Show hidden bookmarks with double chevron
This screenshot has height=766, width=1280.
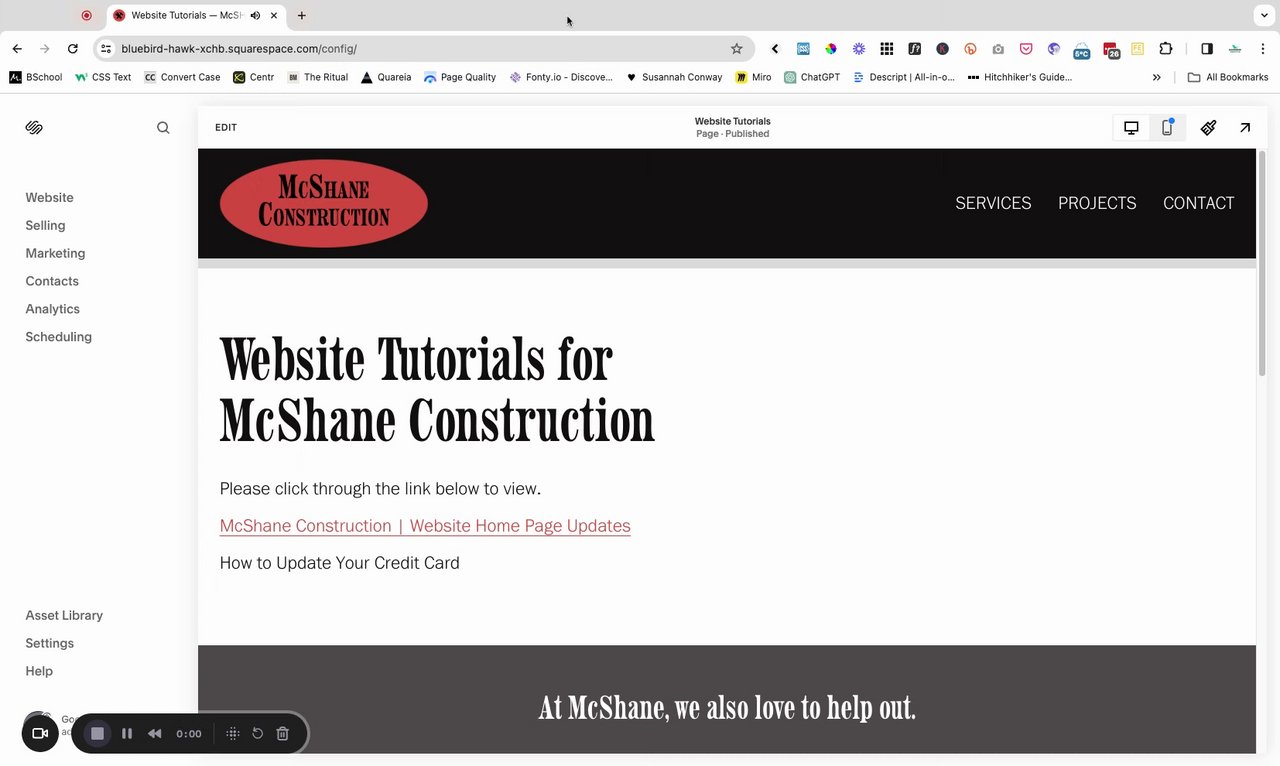[x=1157, y=77]
